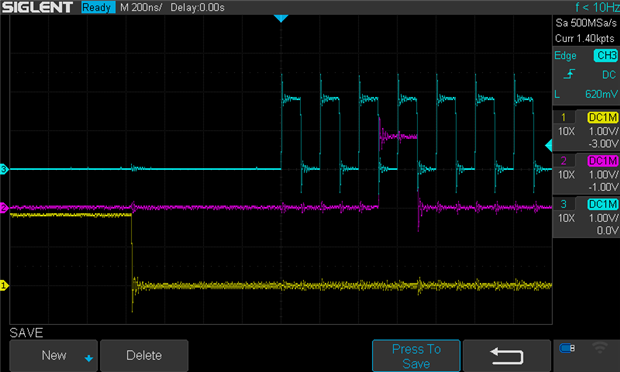Click the Ready status indicator
Image resolution: width=620 pixels, height=372 pixels.
click(97, 7)
